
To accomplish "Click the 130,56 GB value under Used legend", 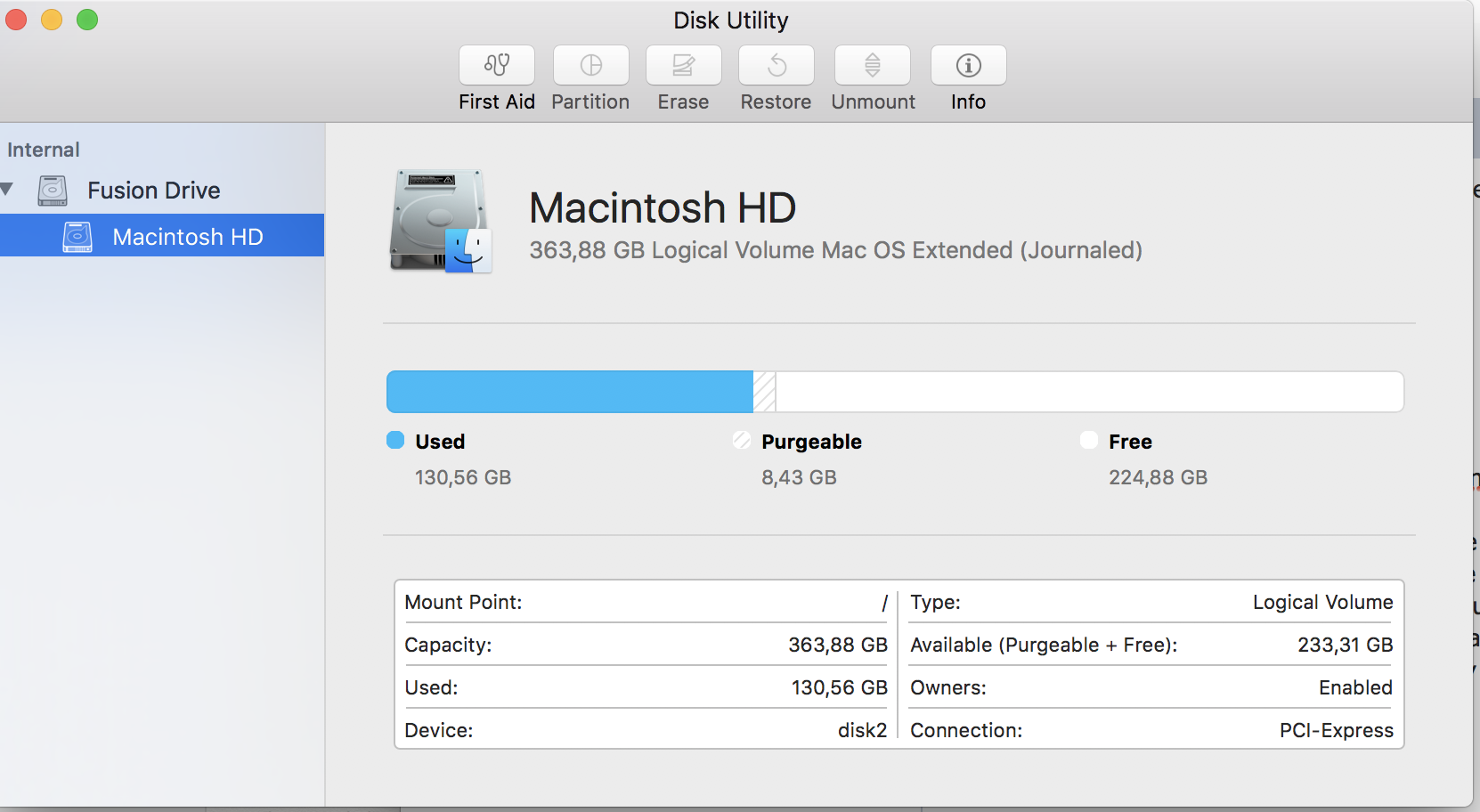I will [x=463, y=477].
